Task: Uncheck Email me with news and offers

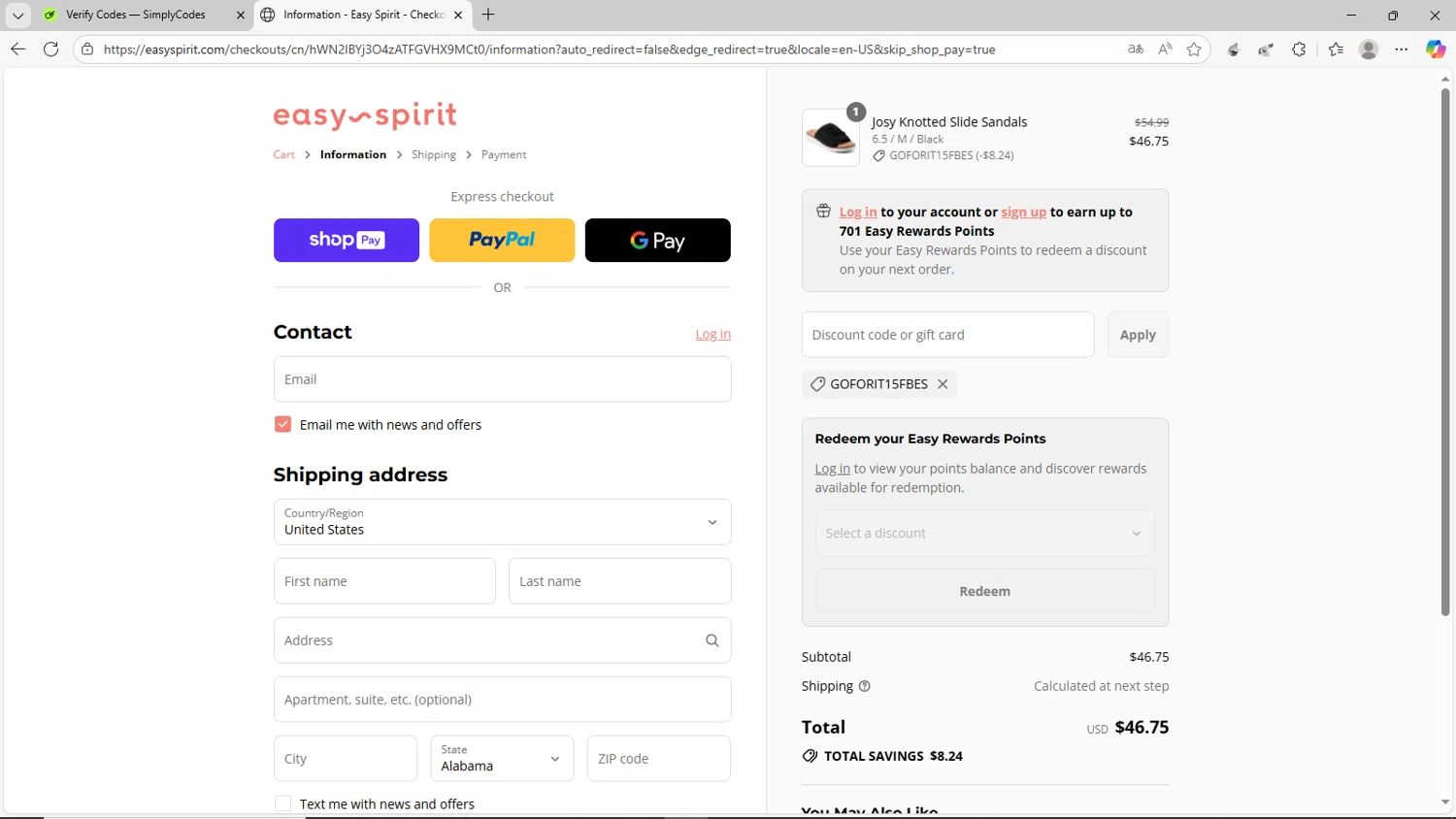Action: [282, 424]
